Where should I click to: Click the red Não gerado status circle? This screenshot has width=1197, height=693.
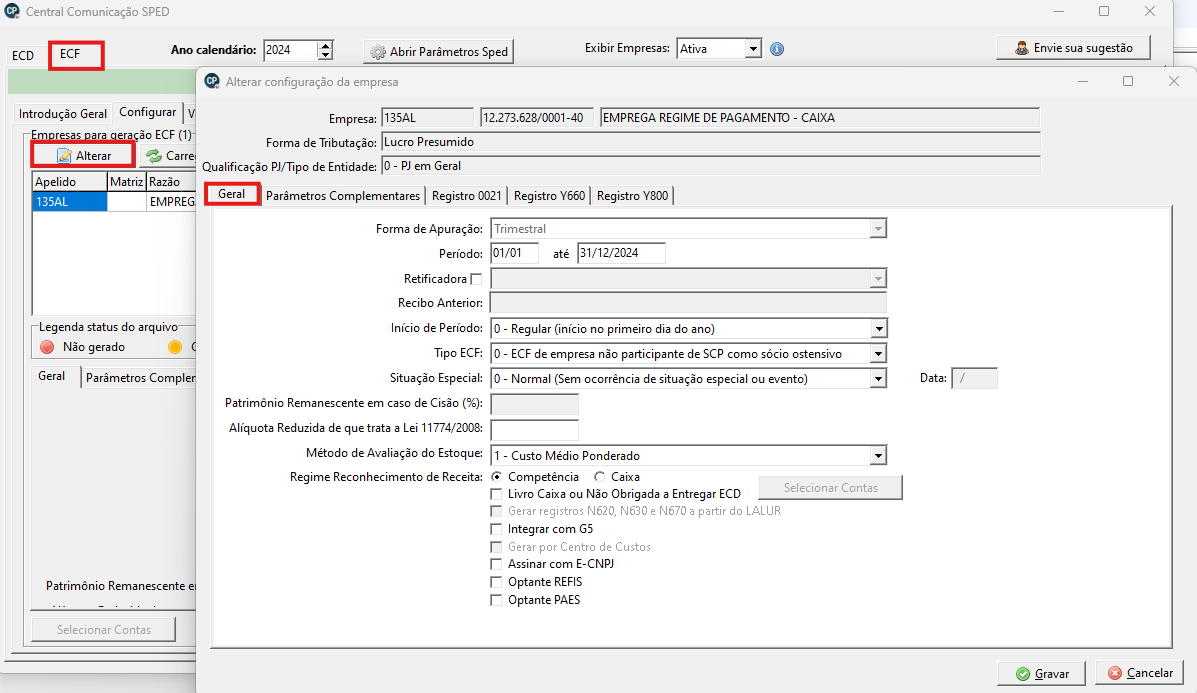[x=47, y=347]
